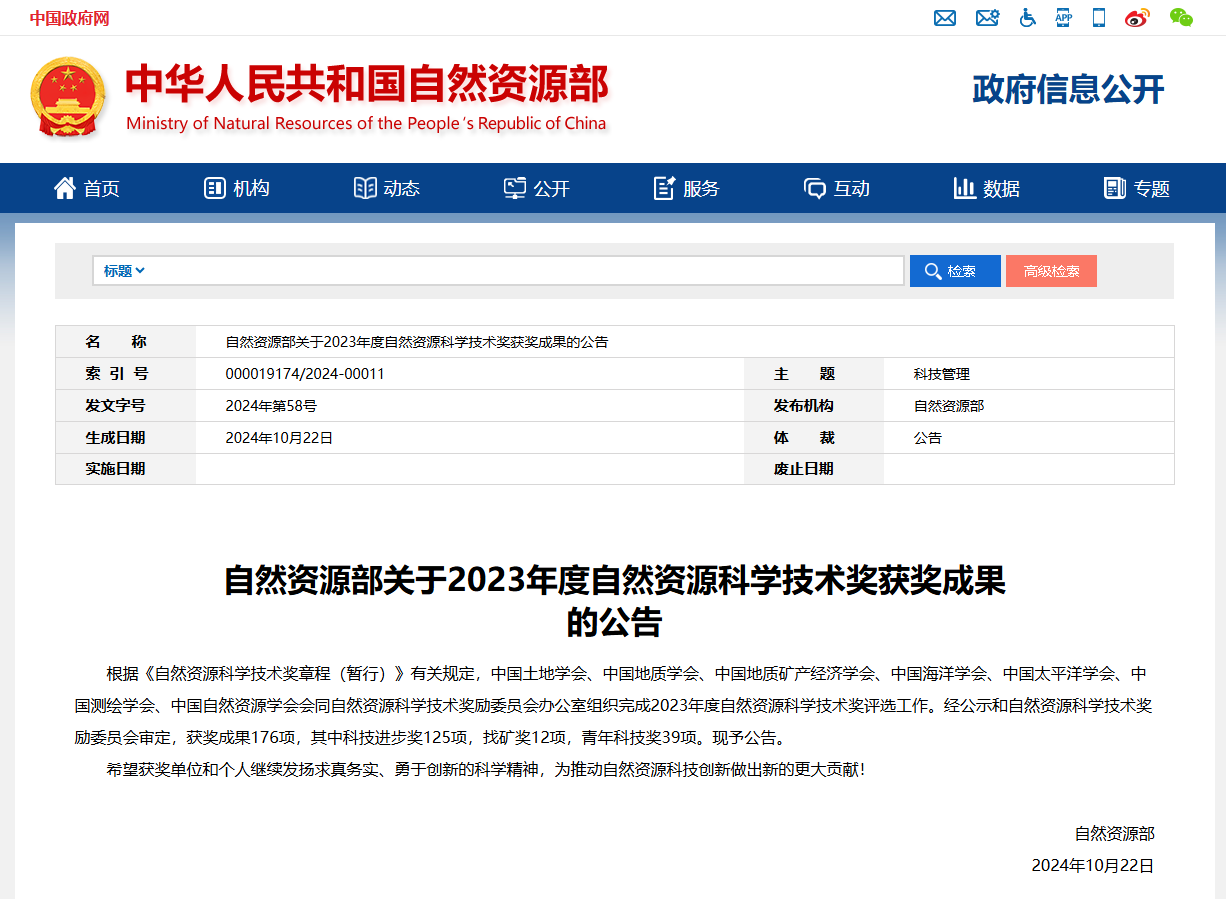Open the 互动 menu item
Image resolution: width=1226 pixels, height=899 pixels.
tap(852, 188)
